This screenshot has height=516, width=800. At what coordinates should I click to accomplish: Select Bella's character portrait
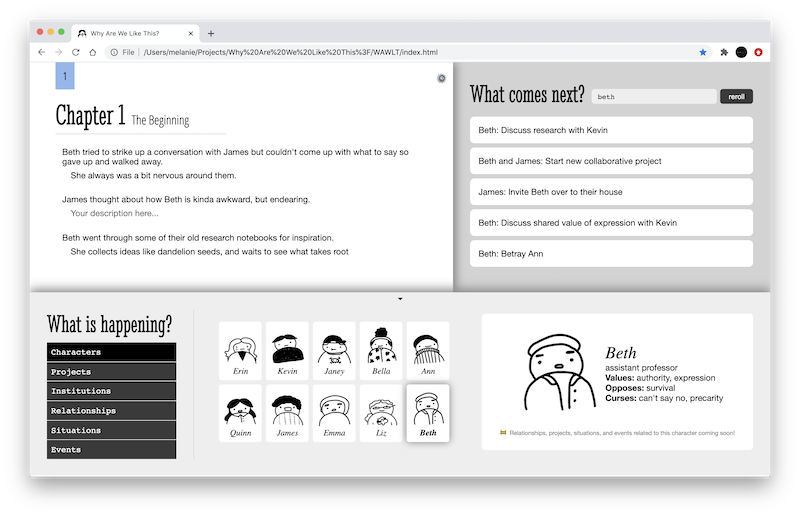[381, 351]
